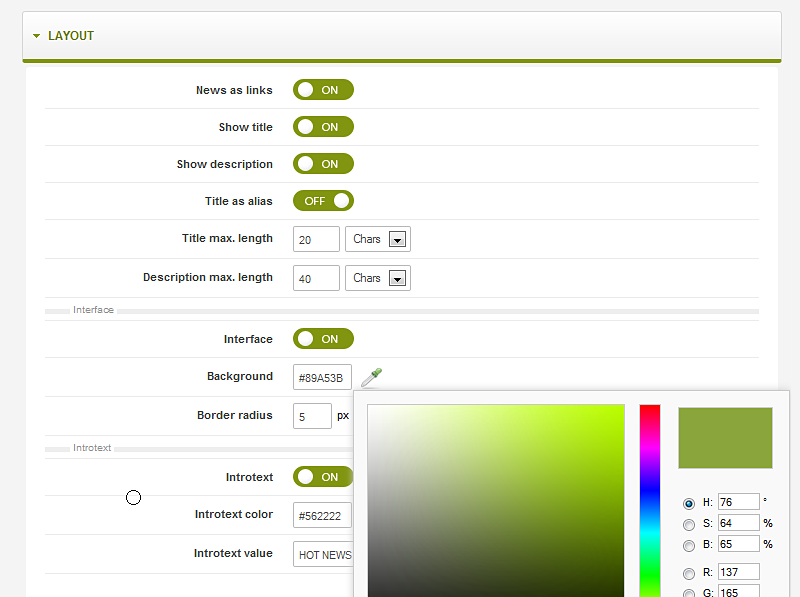Click the Description max. length number field
Screen dimensions: 800x597
coord(316,278)
